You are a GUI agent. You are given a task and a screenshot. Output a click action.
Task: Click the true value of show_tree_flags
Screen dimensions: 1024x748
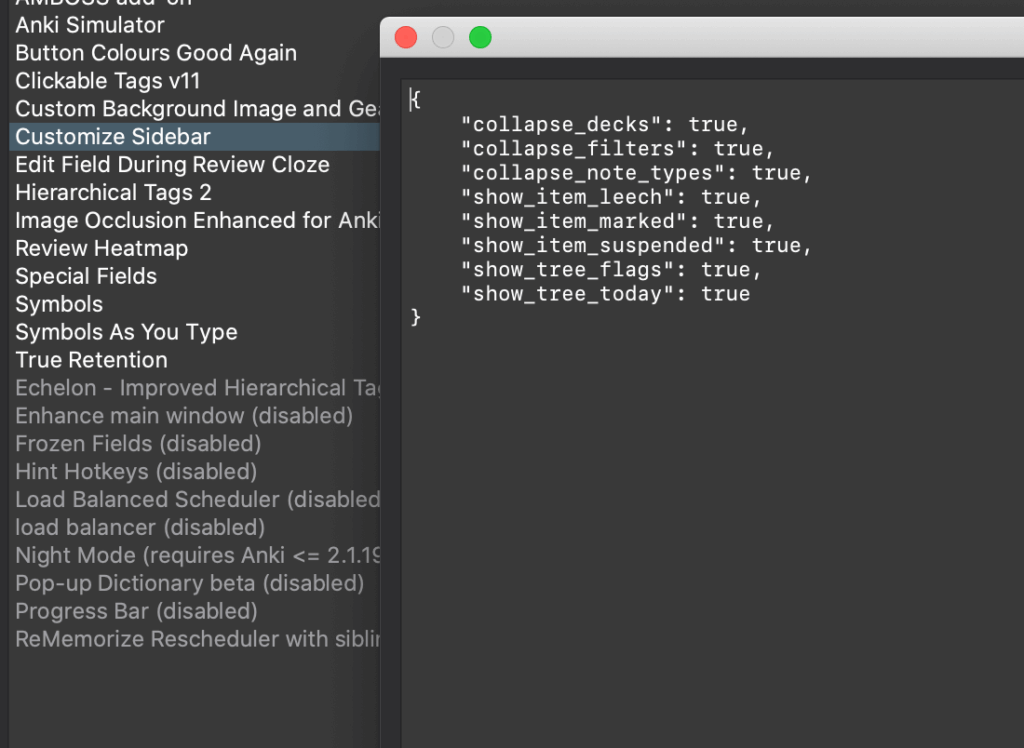(726, 269)
